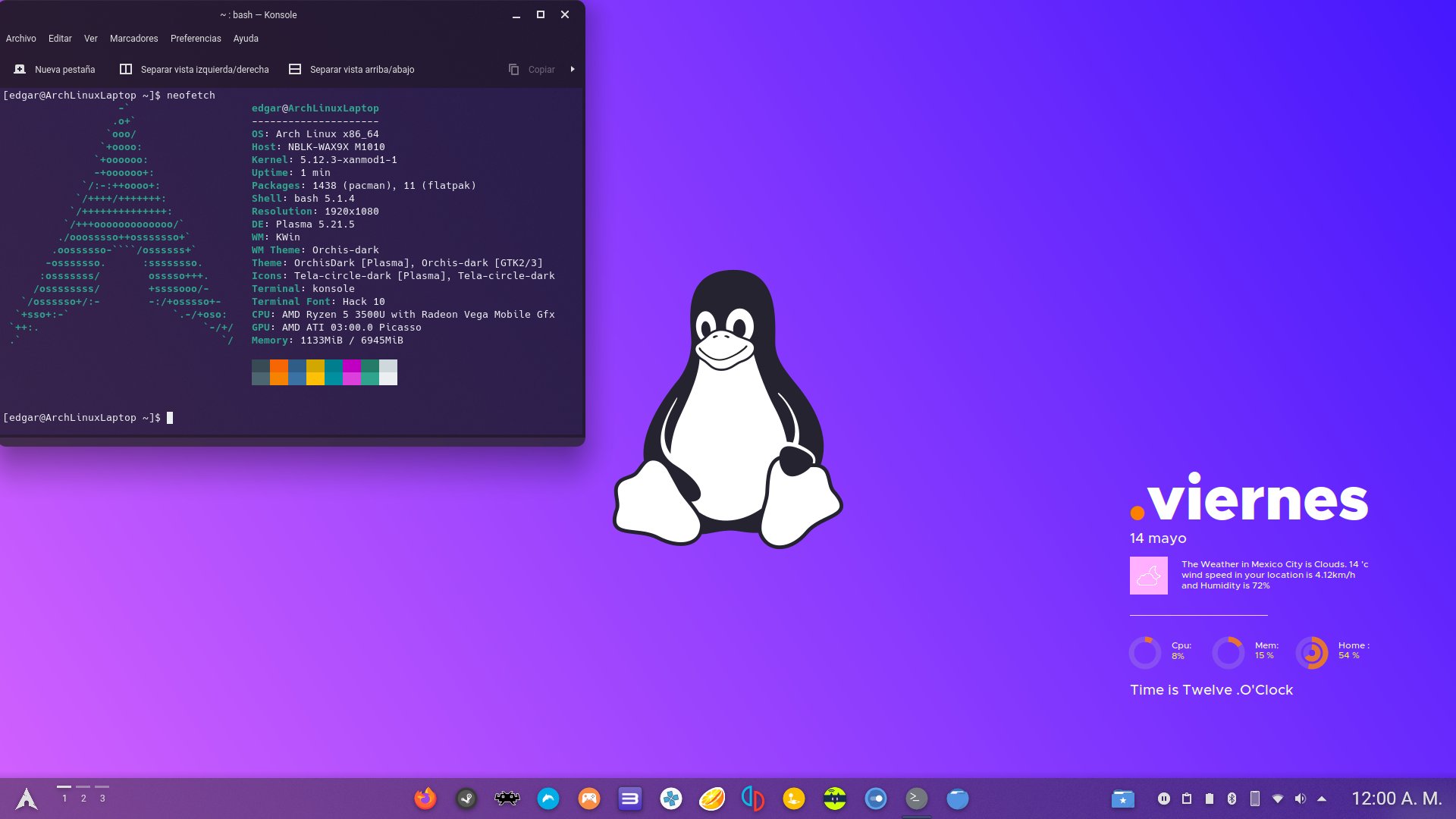This screenshot has height=819, width=1456.
Task: Open PPSSPP emulator icon
Action: pyautogui.click(x=671, y=799)
